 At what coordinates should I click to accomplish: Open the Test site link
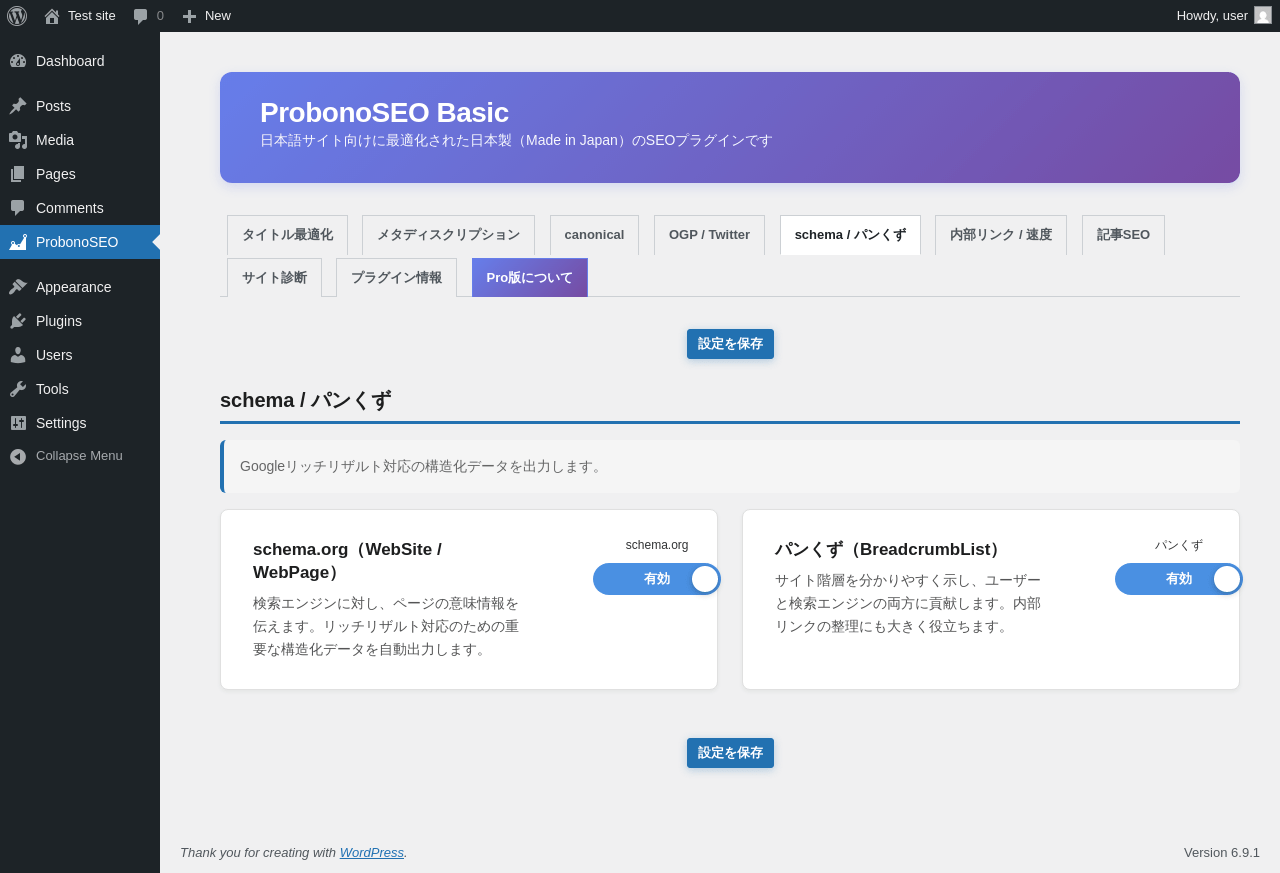point(92,16)
